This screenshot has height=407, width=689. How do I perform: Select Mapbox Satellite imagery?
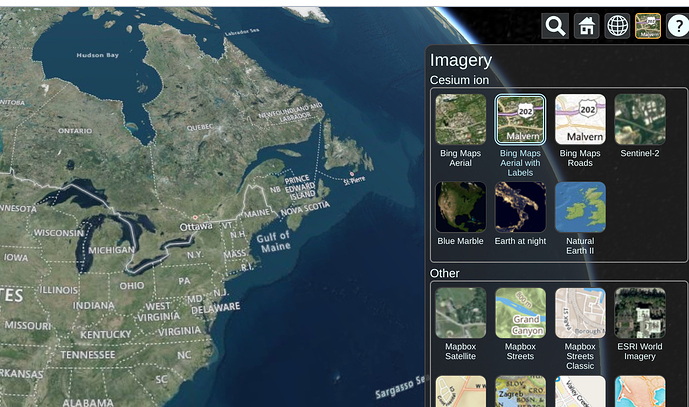461,313
